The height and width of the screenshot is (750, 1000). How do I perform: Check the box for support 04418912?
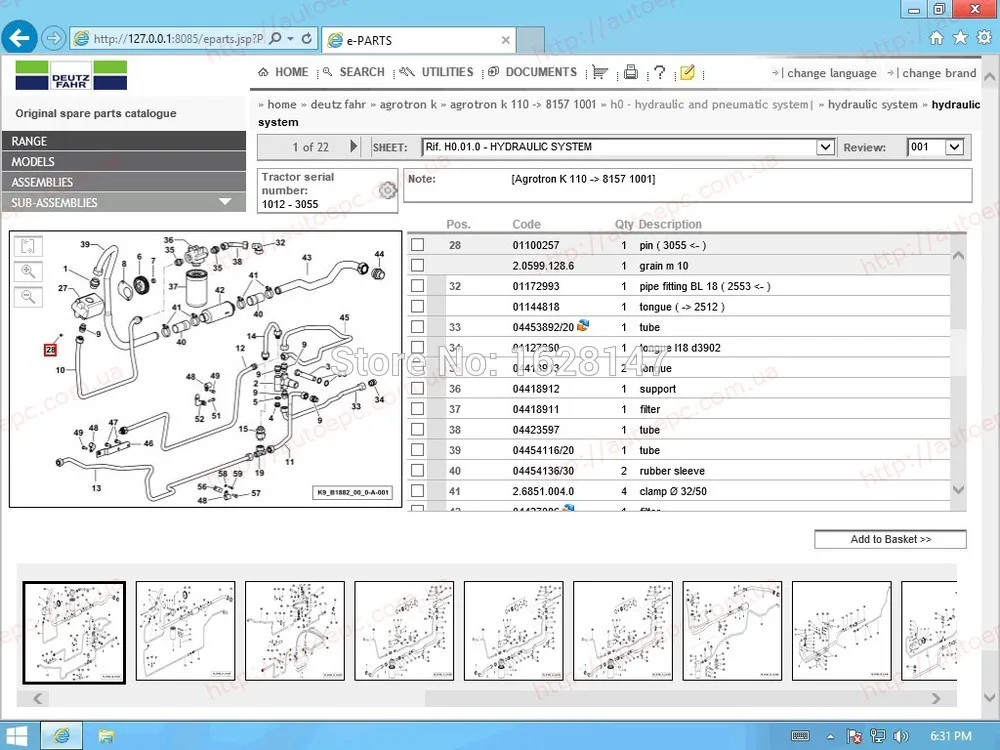point(418,388)
